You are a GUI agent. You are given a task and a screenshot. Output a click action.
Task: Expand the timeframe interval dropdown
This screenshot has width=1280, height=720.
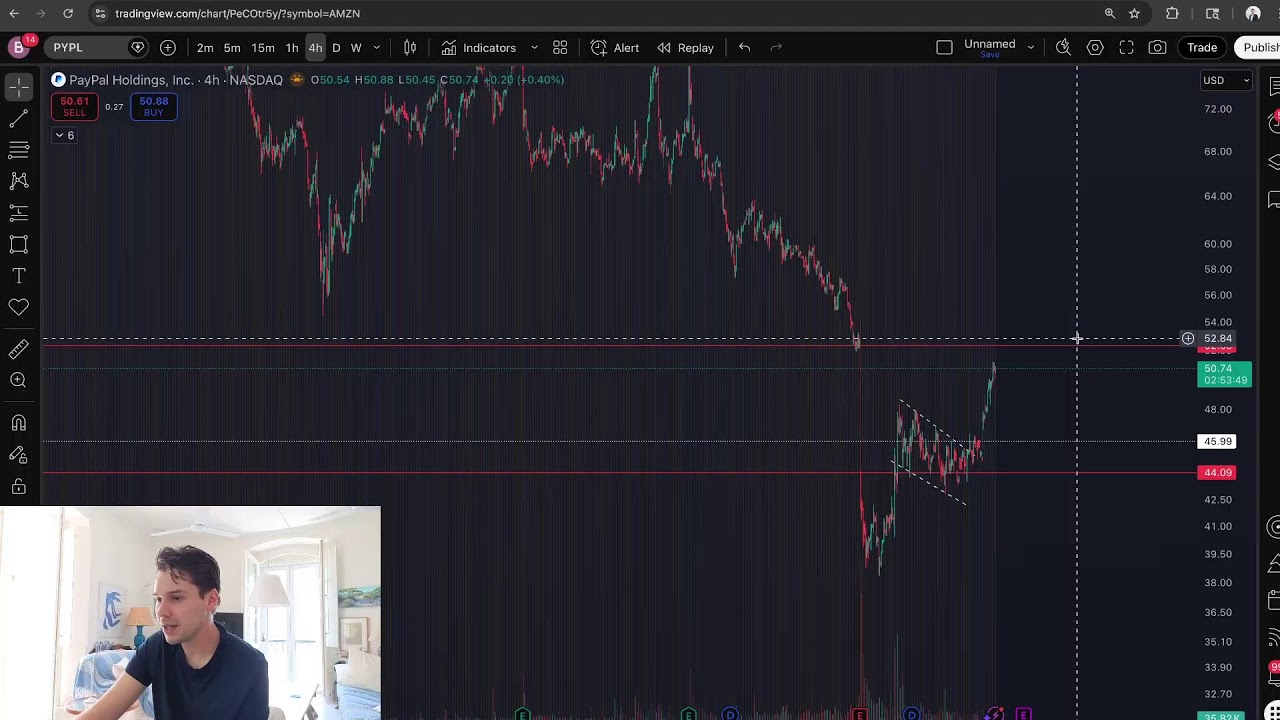377,47
